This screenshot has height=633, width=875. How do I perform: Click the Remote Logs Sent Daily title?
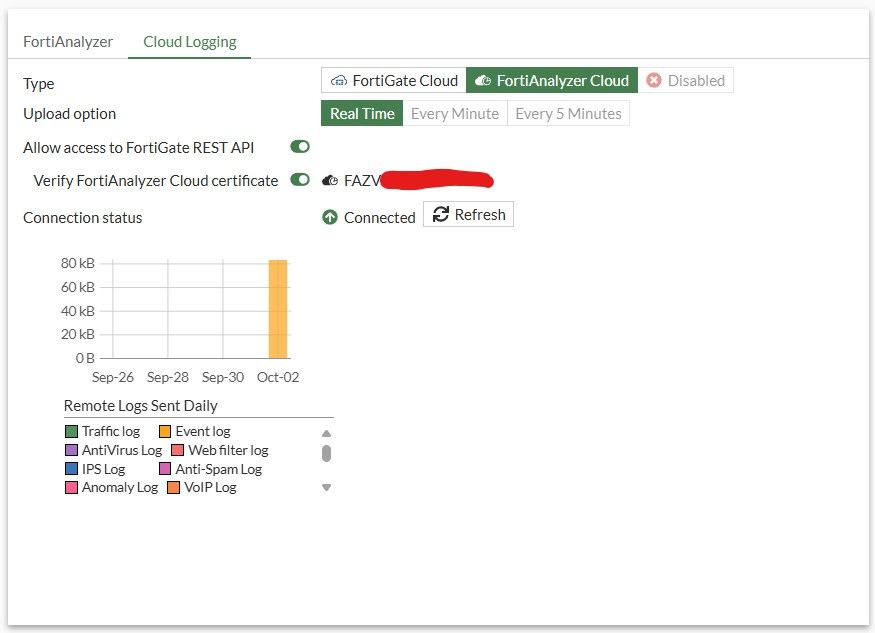pyautogui.click(x=141, y=406)
